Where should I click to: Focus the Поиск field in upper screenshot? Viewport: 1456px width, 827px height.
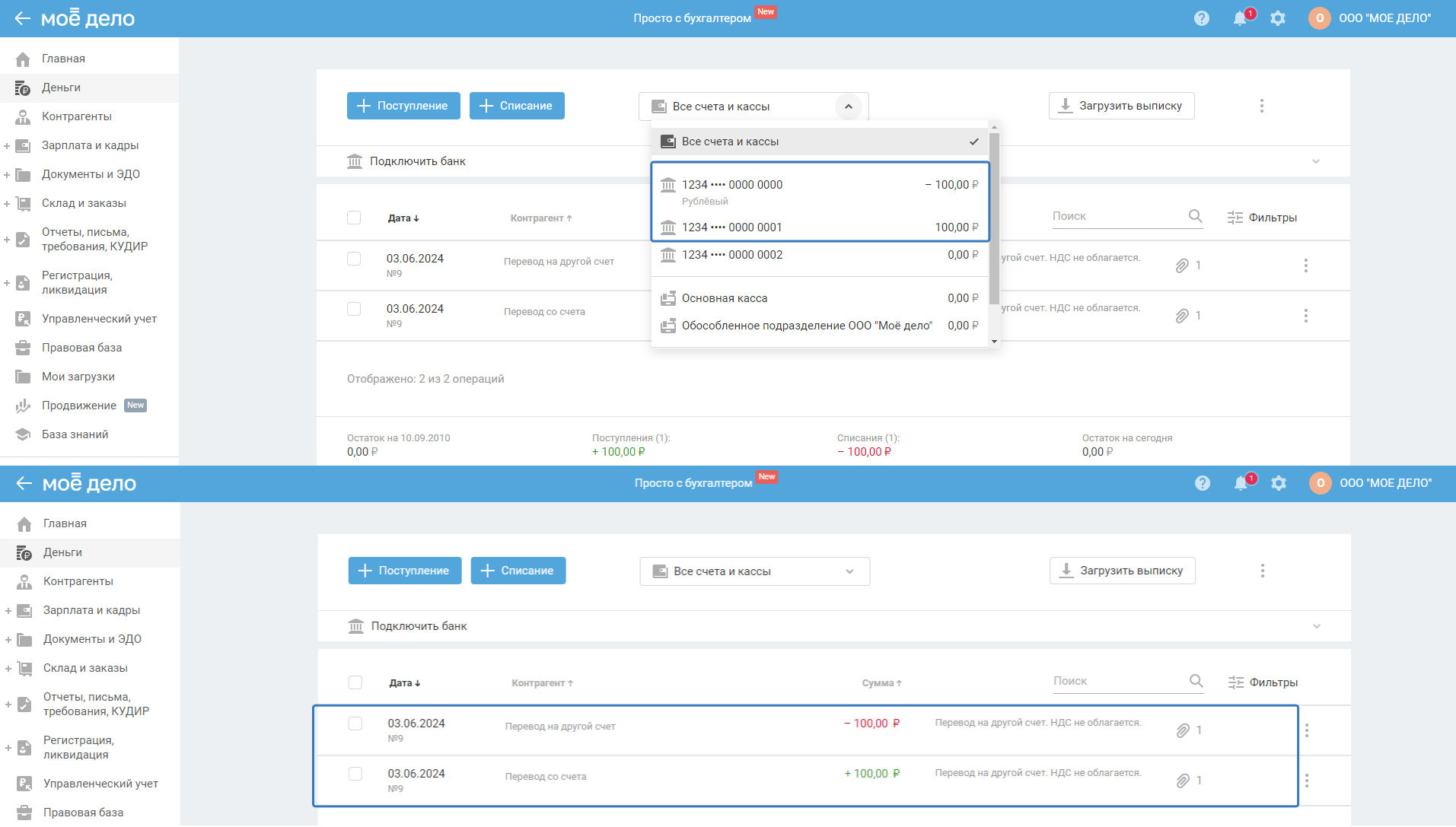click(1117, 216)
